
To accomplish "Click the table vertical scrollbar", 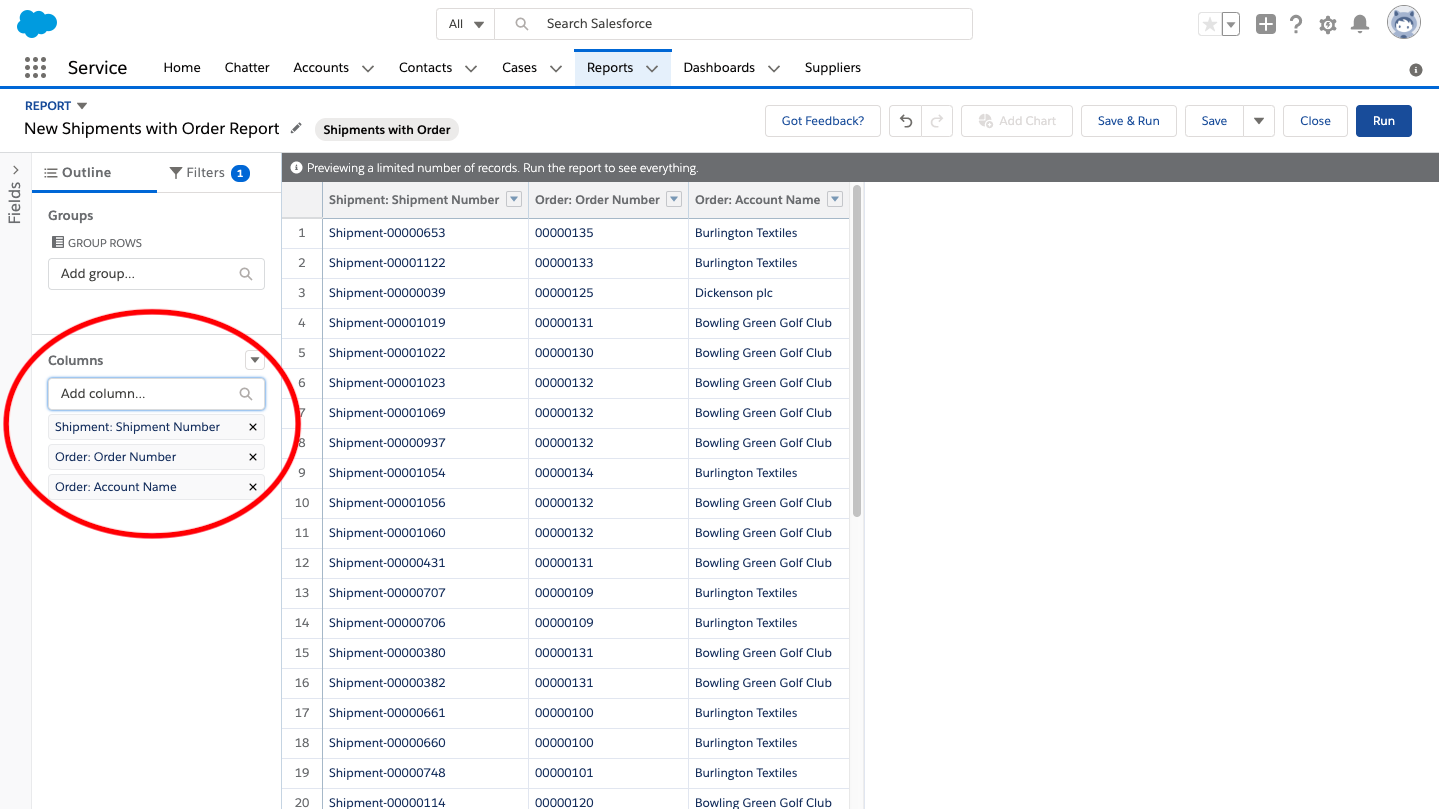I will point(857,350).
